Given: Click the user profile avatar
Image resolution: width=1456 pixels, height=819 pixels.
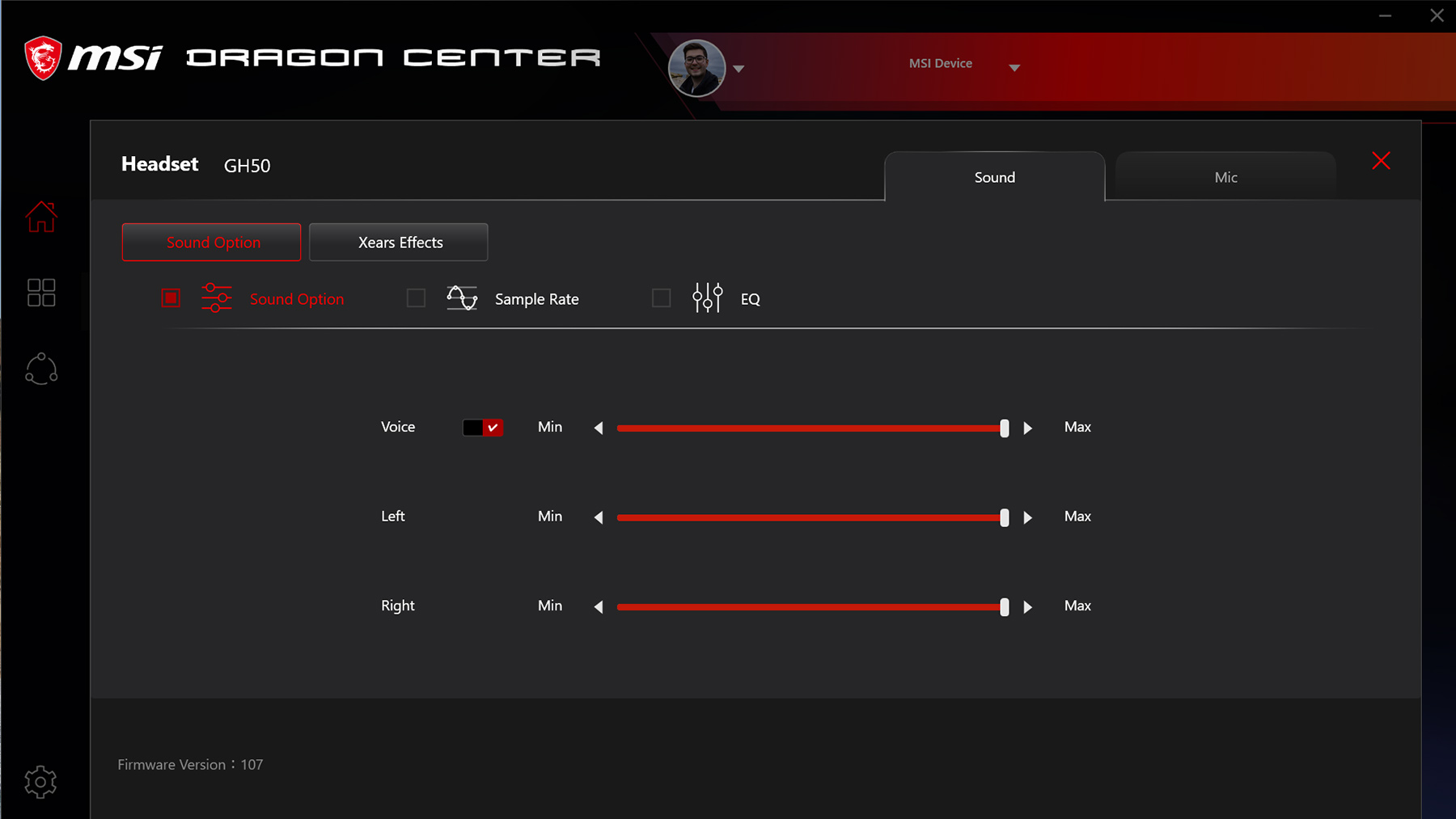Looking at the screenshot, I should tap(696, 68).
